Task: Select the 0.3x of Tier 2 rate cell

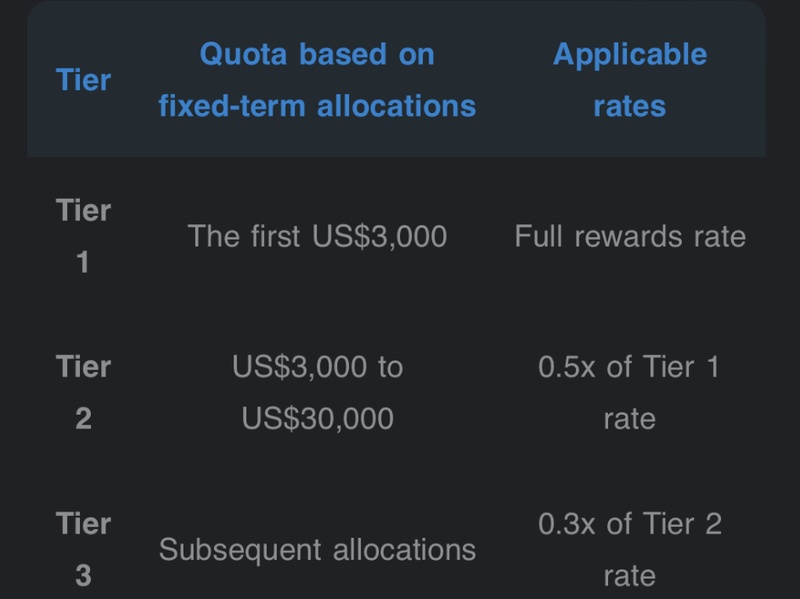Action: point(629,549)
